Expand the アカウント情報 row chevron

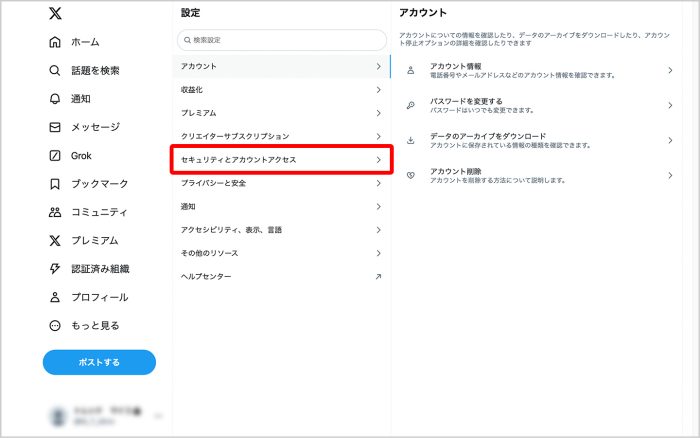point(670,70)
